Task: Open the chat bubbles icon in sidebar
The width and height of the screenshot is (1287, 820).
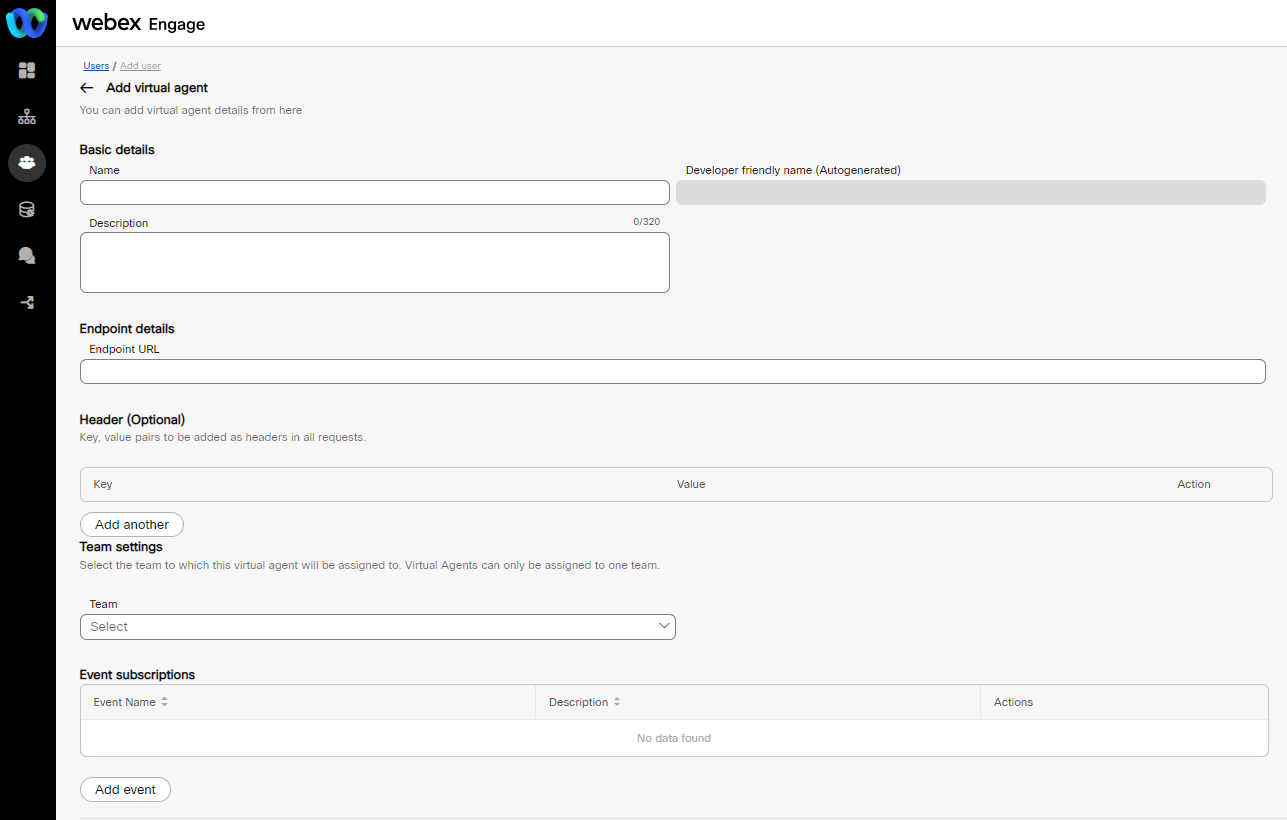Action: [27, 256]
